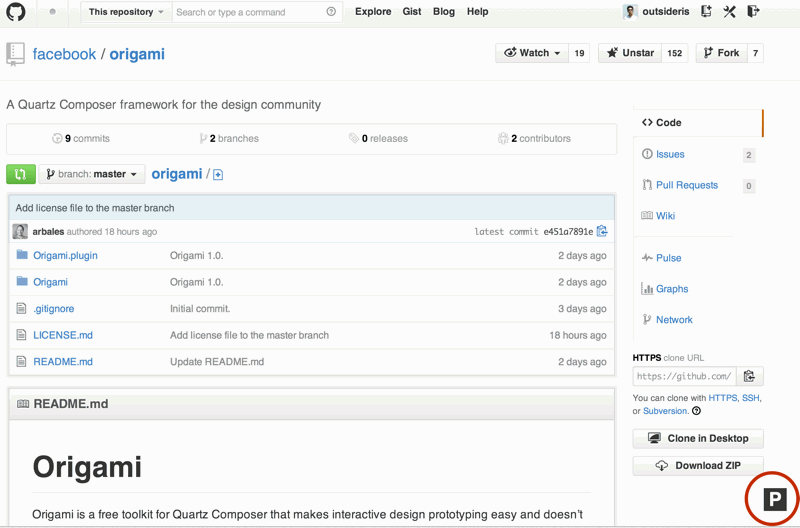The image size is (800, 528).
Task: Open the Watch dropdown
Action: coord(532,53)
